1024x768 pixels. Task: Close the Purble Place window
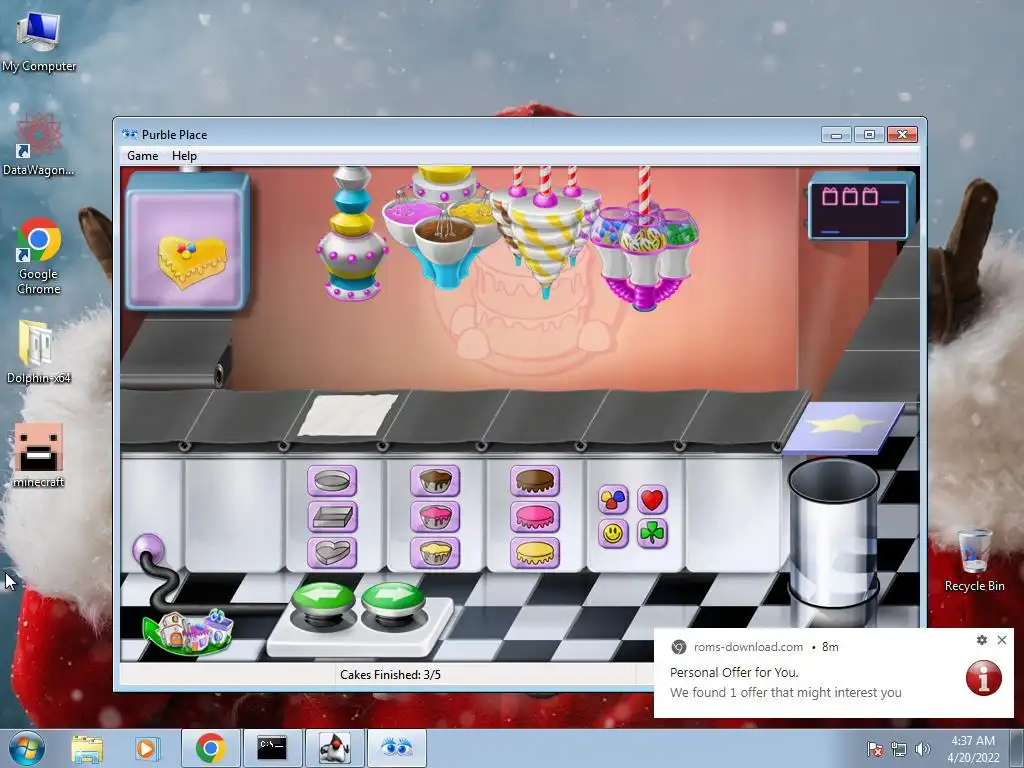(x=903, y=135)
